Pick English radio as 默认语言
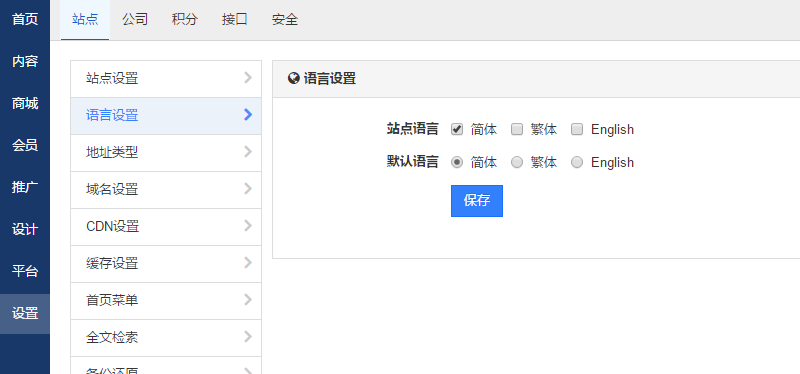 coord(577,162)
